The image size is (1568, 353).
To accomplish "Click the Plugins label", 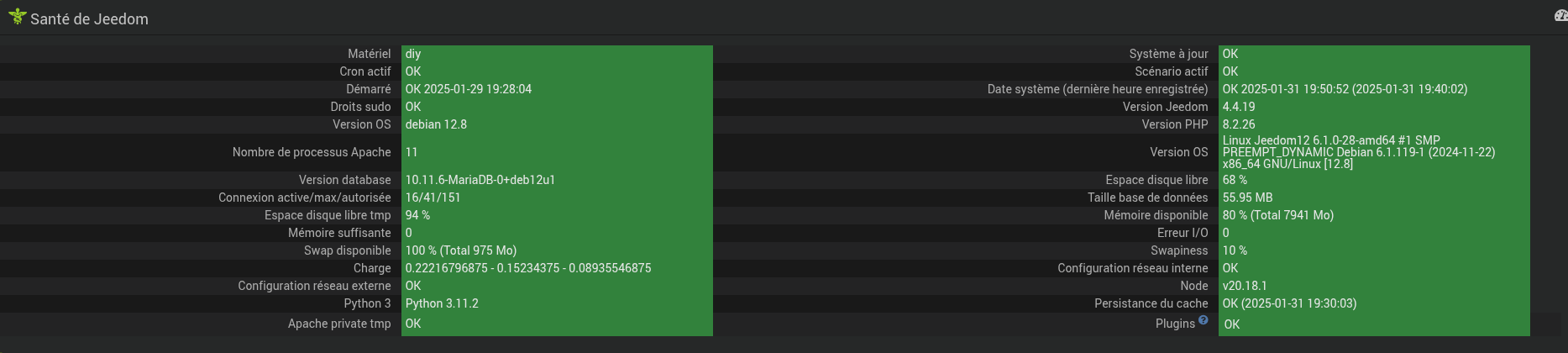I will pyautogui.click(x=1174, y=324).
